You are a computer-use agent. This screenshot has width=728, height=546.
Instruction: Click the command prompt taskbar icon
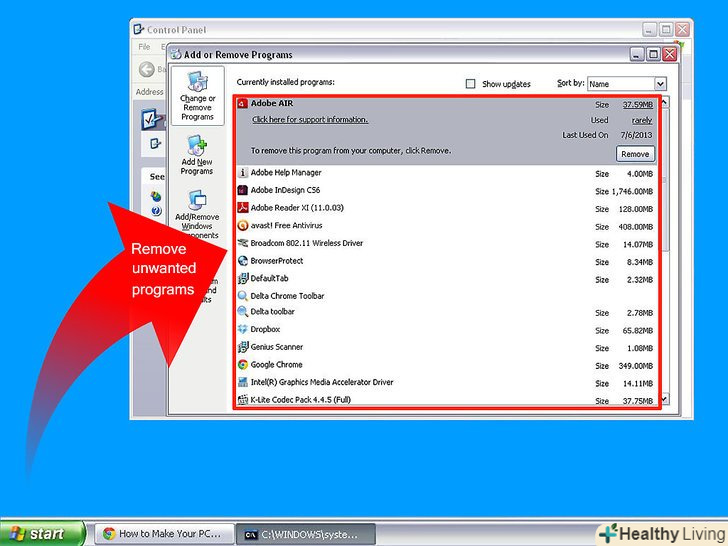tap(251, 535)
